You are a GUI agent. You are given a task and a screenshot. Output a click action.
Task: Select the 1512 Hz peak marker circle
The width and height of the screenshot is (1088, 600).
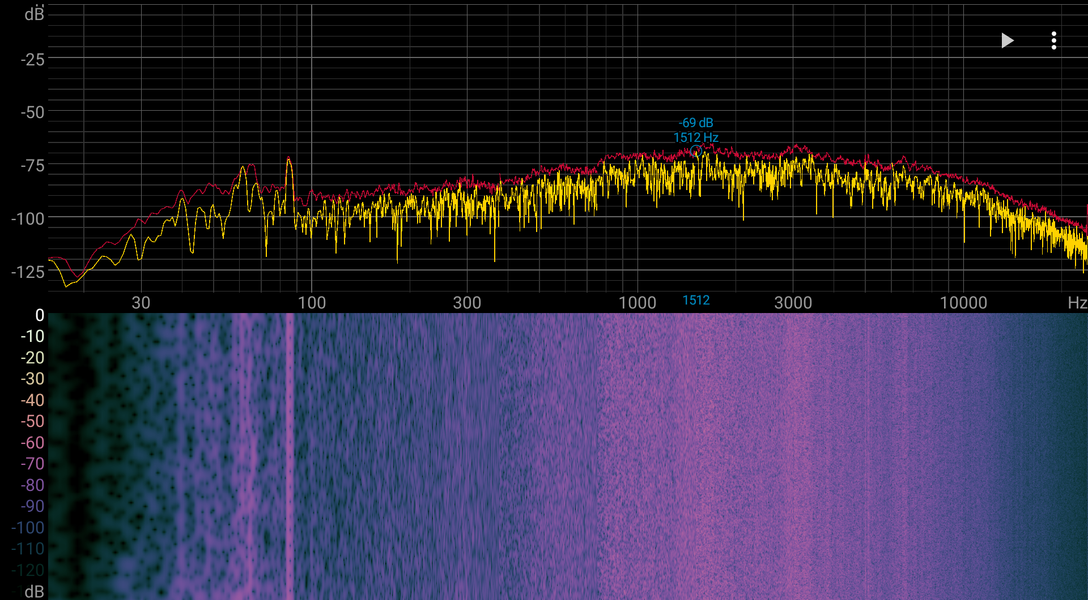tap(695, 151)
